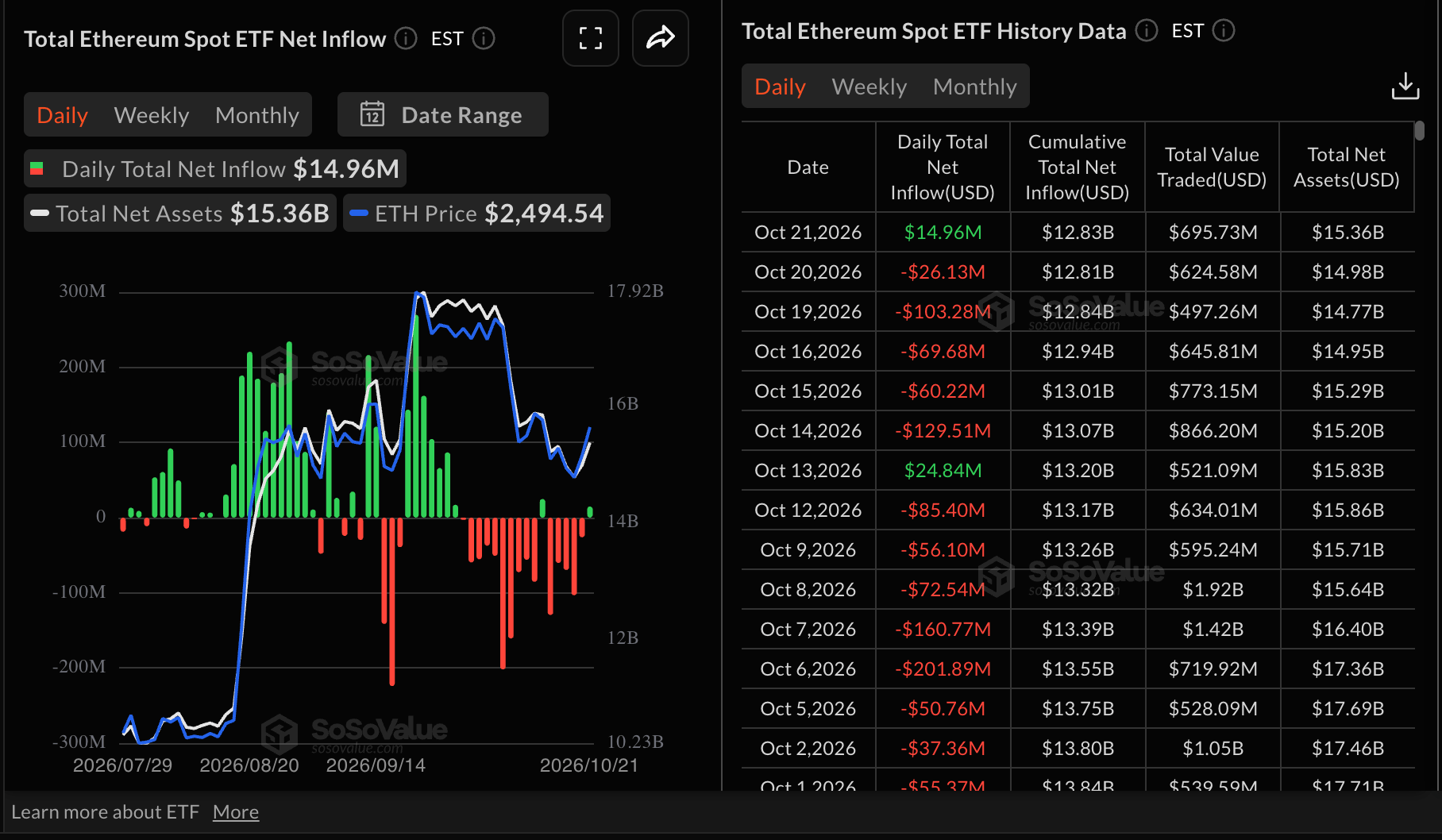
Task: Click the fullscreen expand chart icon
Action: click(x=590, y=38)
